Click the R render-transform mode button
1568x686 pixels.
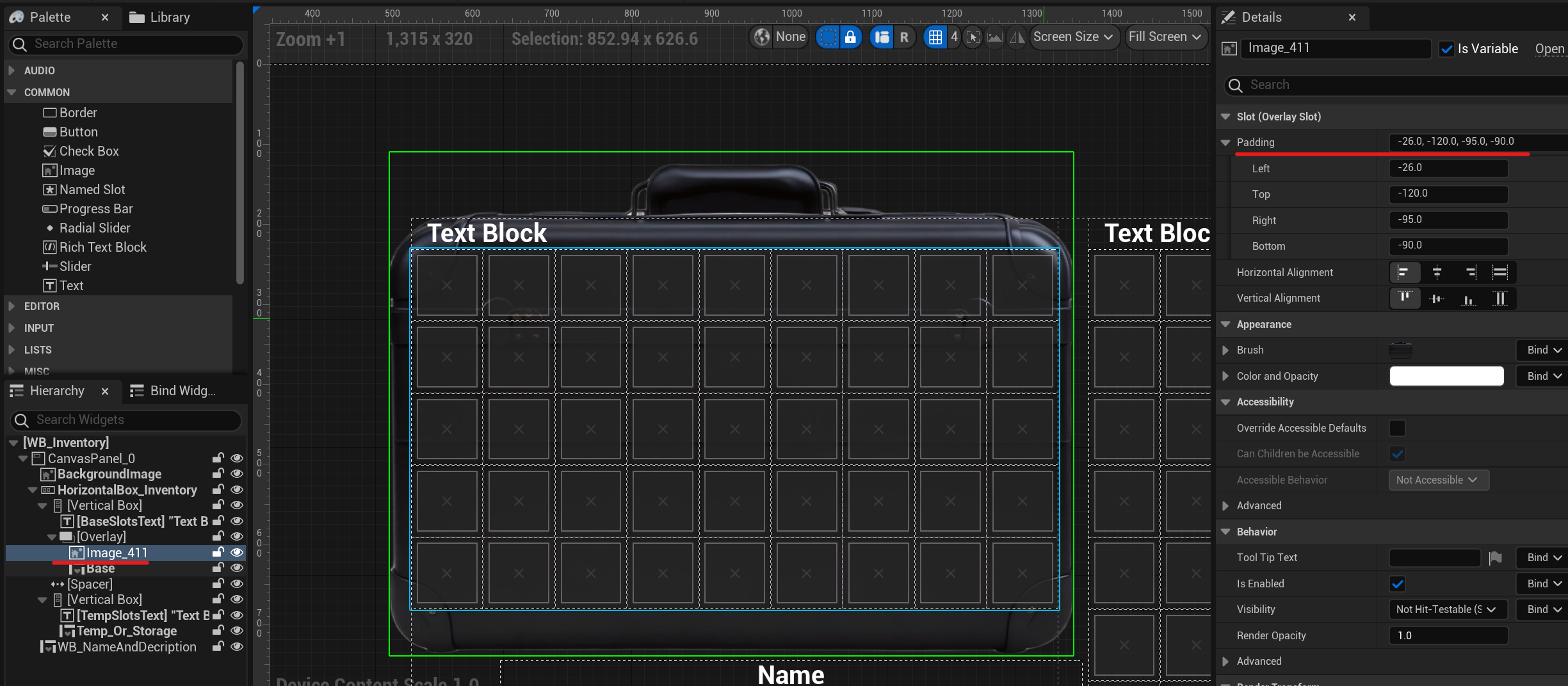pyautogui.click(x=904, y=37)
